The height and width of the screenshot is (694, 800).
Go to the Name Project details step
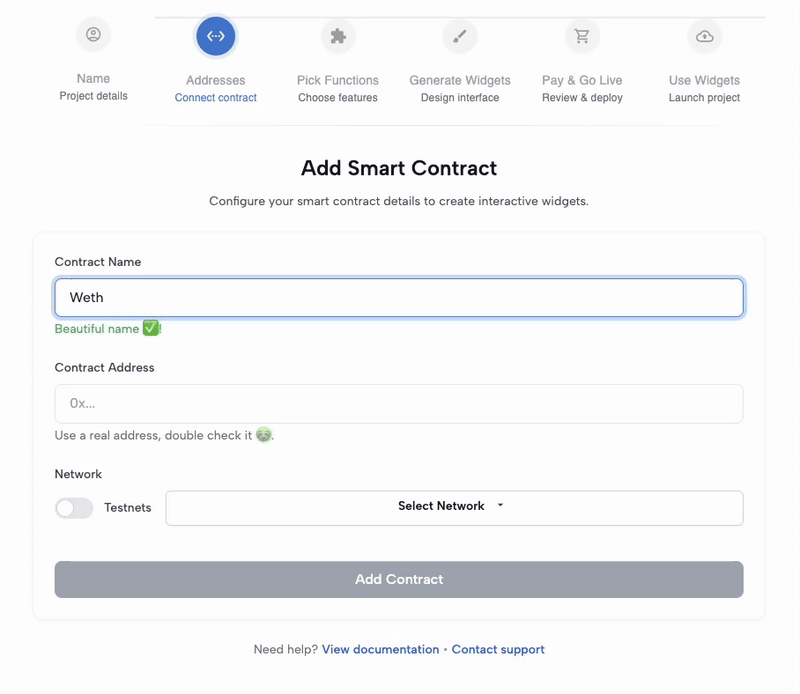tap(93, 87)
